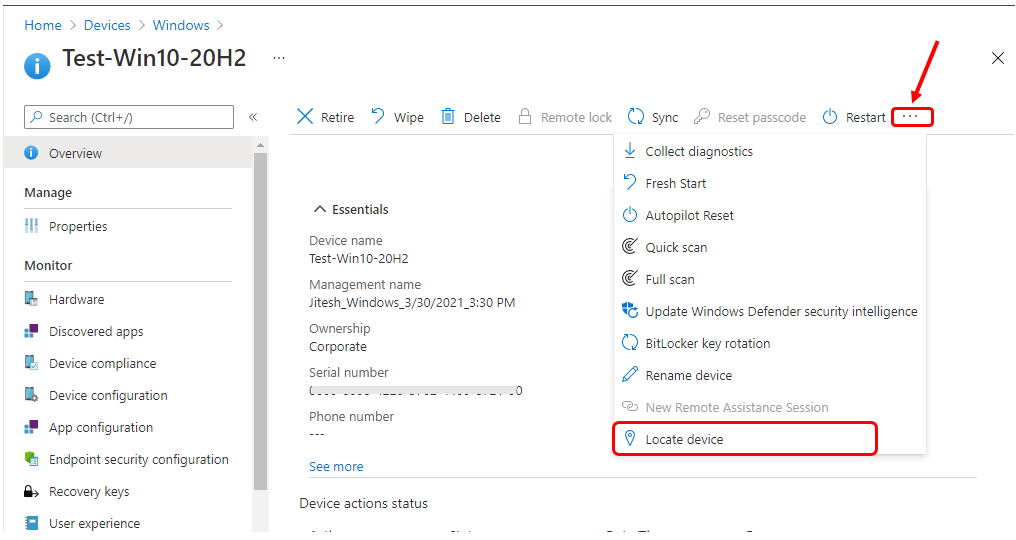
Task: Choose BitLocker key rotation entry
Action: click(770, 343)
